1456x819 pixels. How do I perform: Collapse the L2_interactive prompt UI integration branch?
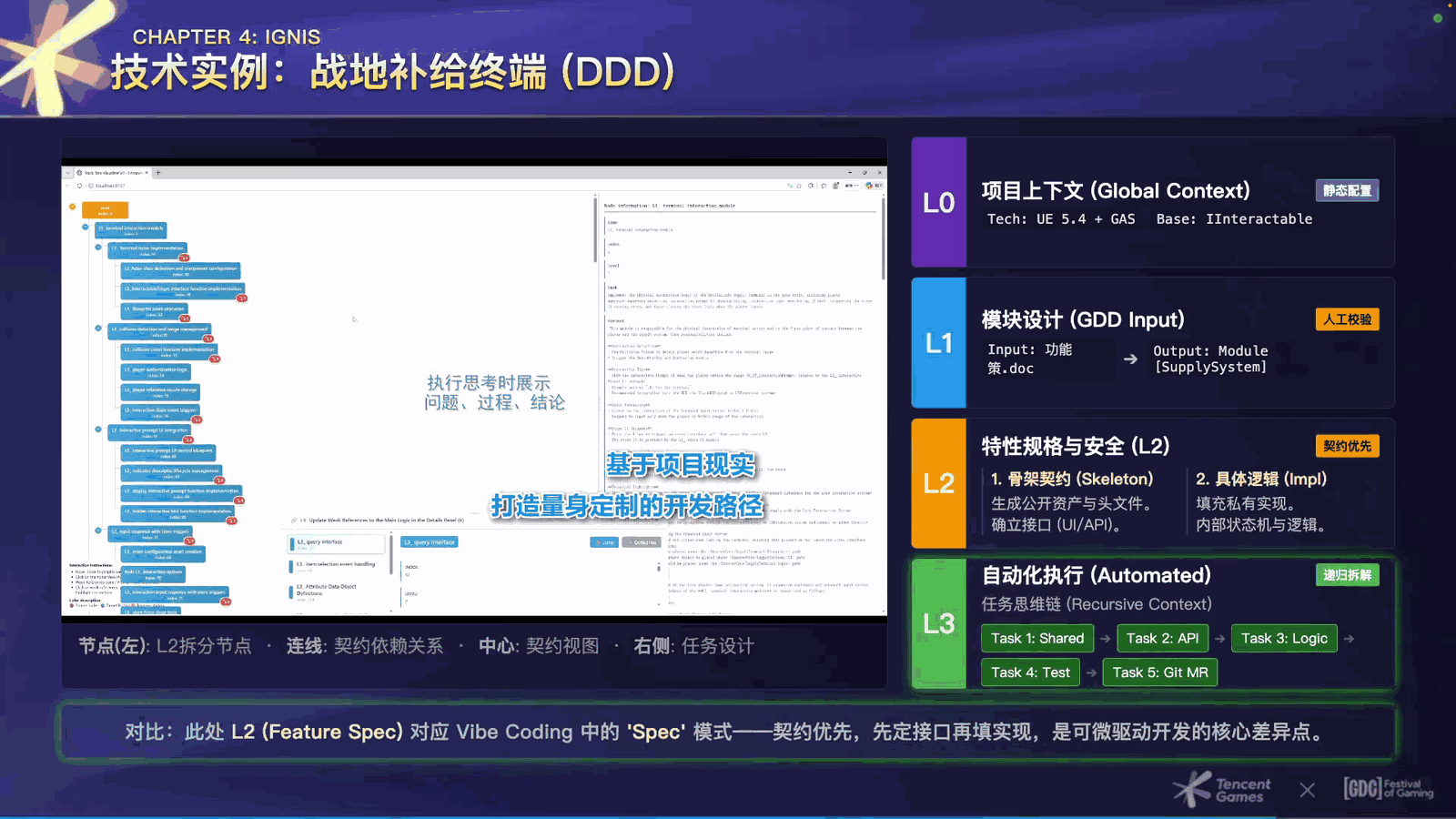[98, 430]
